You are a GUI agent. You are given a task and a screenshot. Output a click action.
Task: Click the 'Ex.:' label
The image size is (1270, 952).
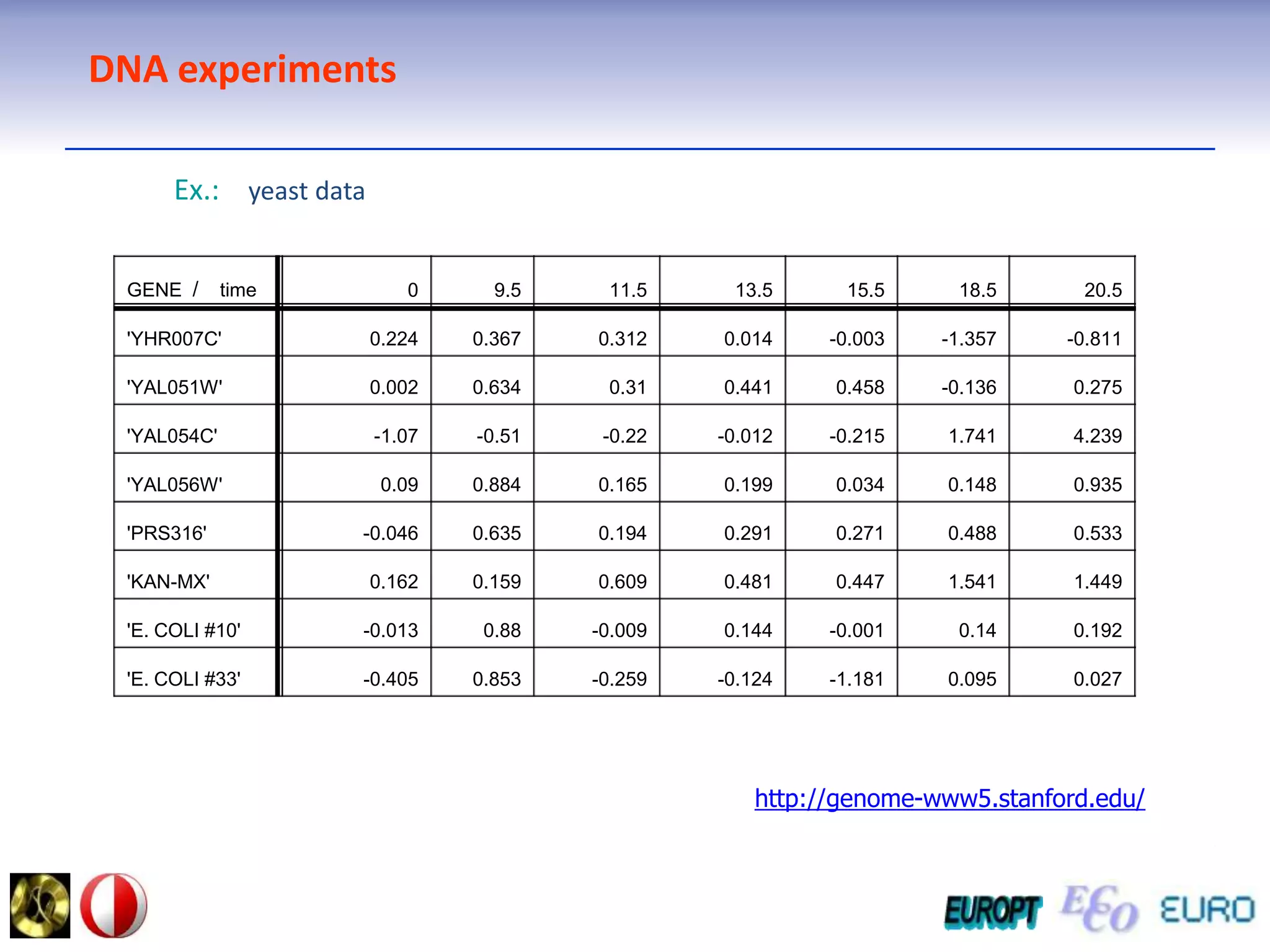point(197,190)
